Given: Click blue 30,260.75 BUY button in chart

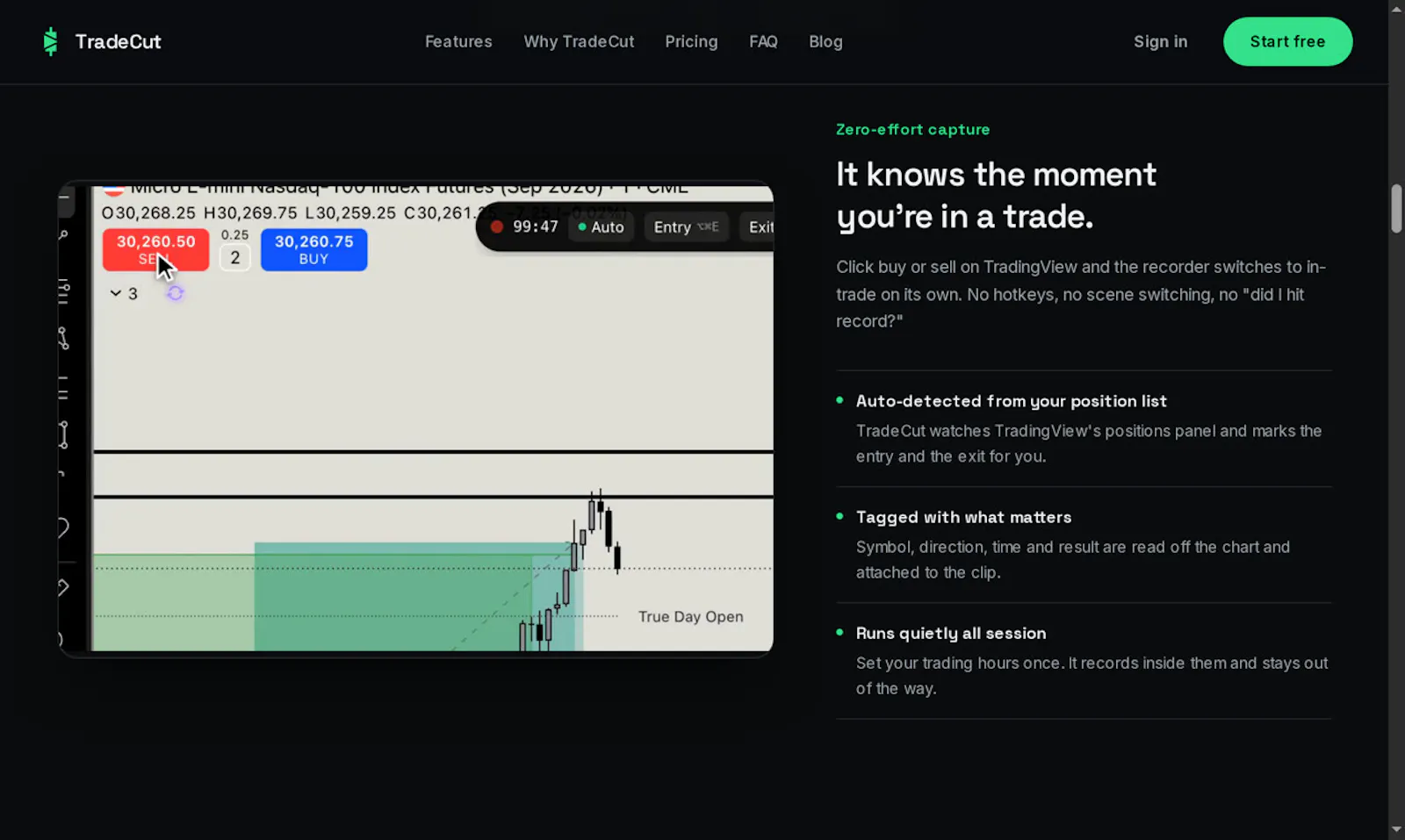Looking at the screenshot, I should pos(313,249).
